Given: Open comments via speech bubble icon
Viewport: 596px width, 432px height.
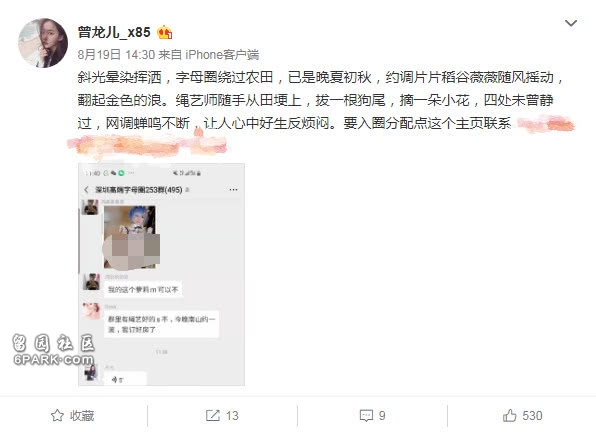Looking at the screenshot, I should pos(366,416).
